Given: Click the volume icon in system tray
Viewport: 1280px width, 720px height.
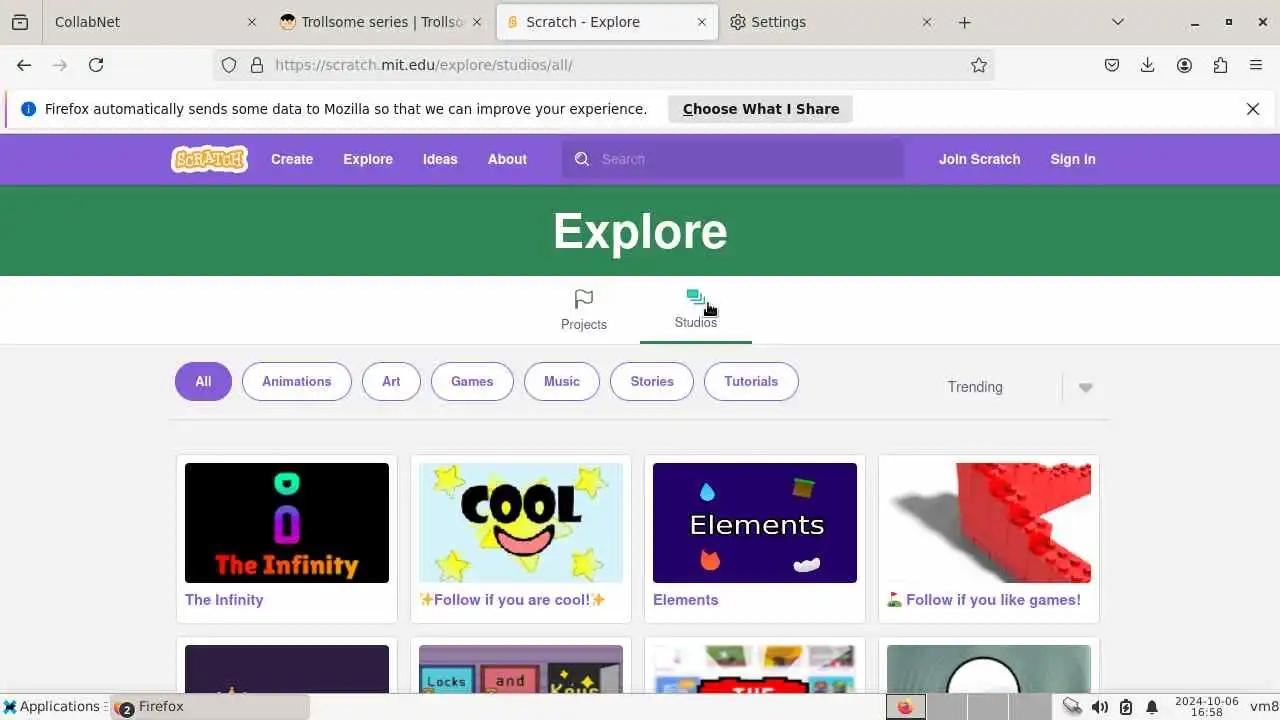Looking at the screenshot, I should point(1100,707).
